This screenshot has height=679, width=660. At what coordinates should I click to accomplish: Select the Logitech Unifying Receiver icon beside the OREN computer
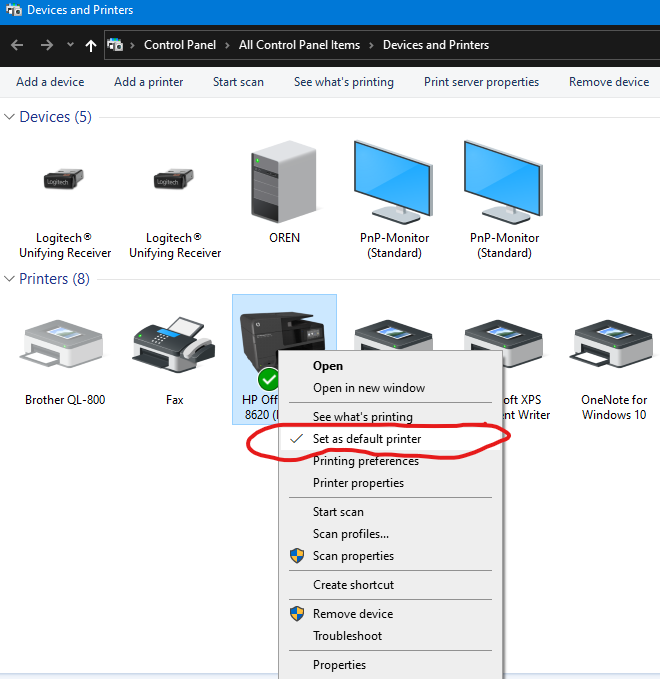[x=174, y=179]
